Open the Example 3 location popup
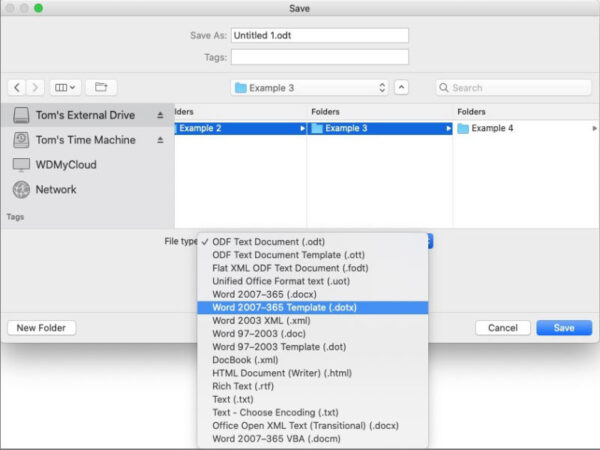 [x=310, y=88]
